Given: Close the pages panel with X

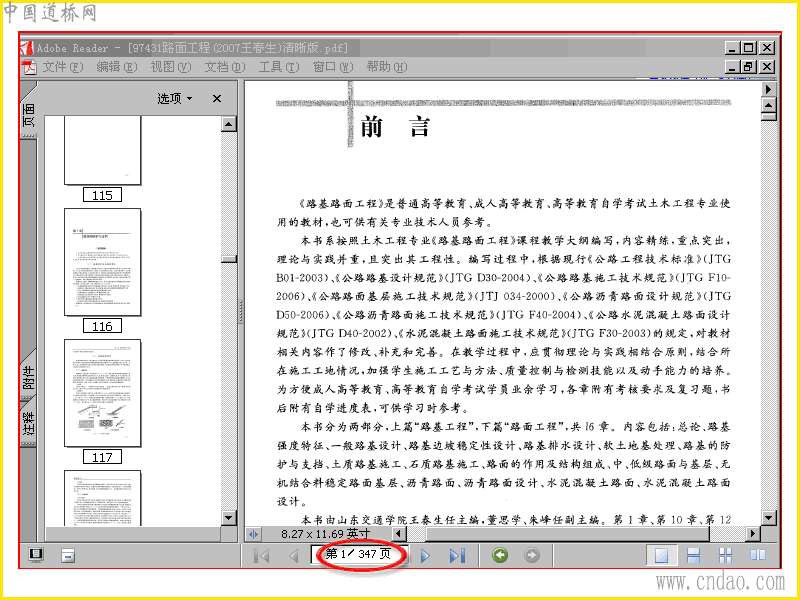Looking at the screenshot, I should point(217,98).
